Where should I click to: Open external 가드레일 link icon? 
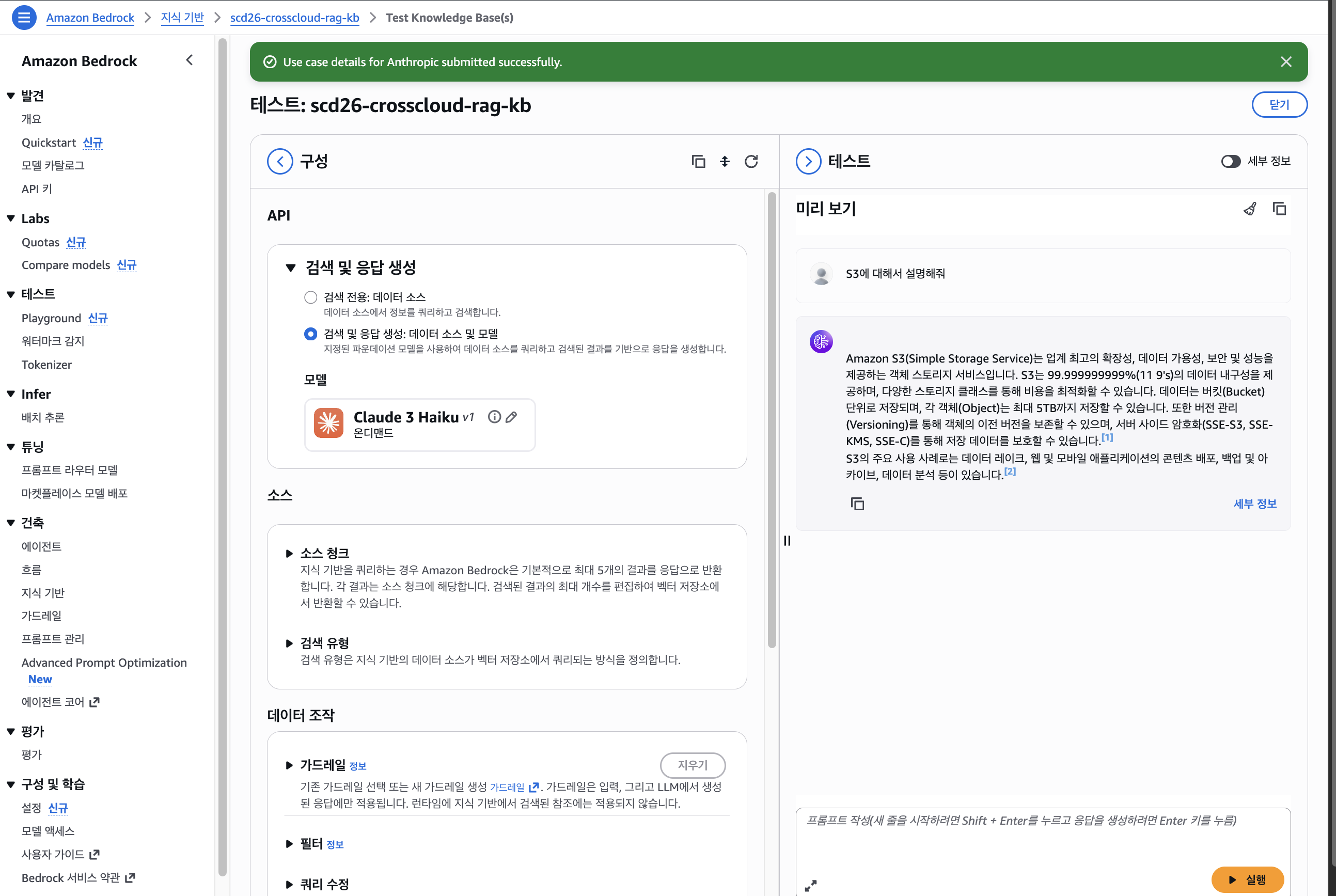click(x=533, y=788)
